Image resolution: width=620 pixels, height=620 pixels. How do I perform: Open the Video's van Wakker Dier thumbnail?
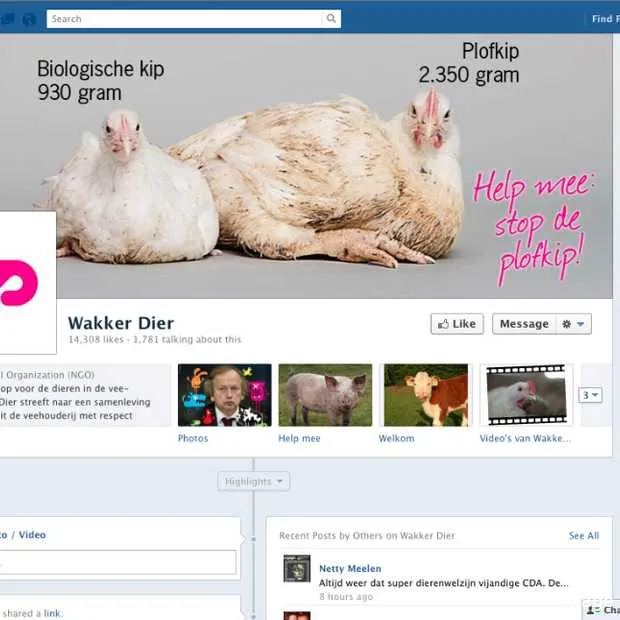526,395
